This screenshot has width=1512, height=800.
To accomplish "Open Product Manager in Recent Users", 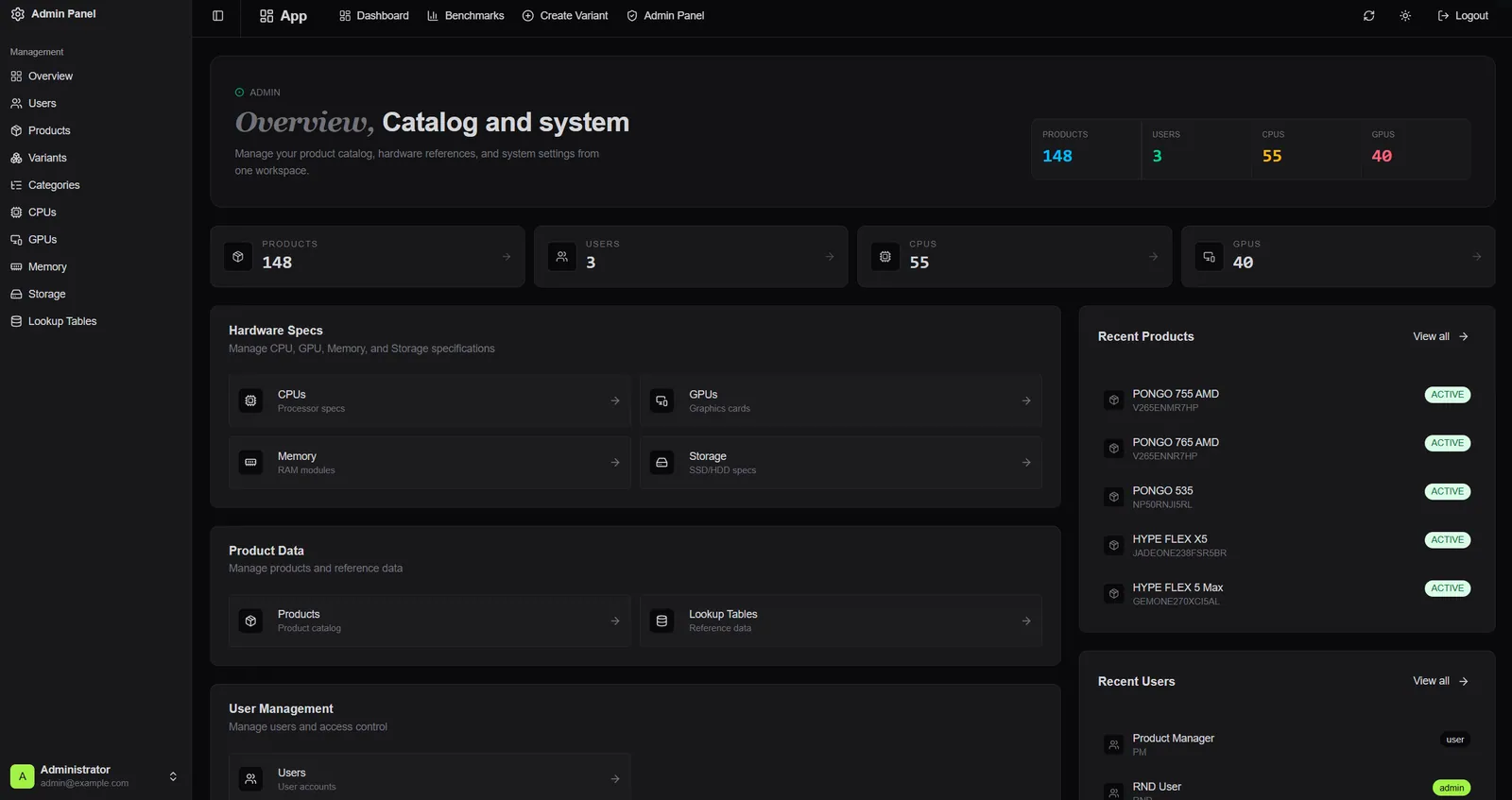I will coord(1287,745).
